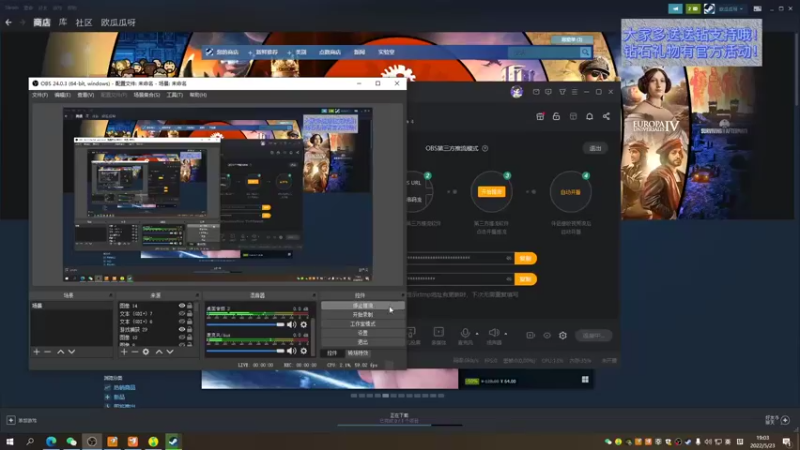Move scene down in OBS scenes panel

[71, 352]
